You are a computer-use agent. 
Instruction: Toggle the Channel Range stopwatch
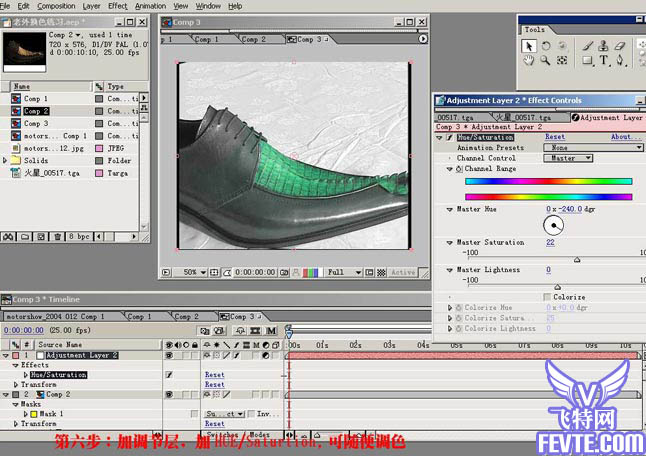[459, 169]
